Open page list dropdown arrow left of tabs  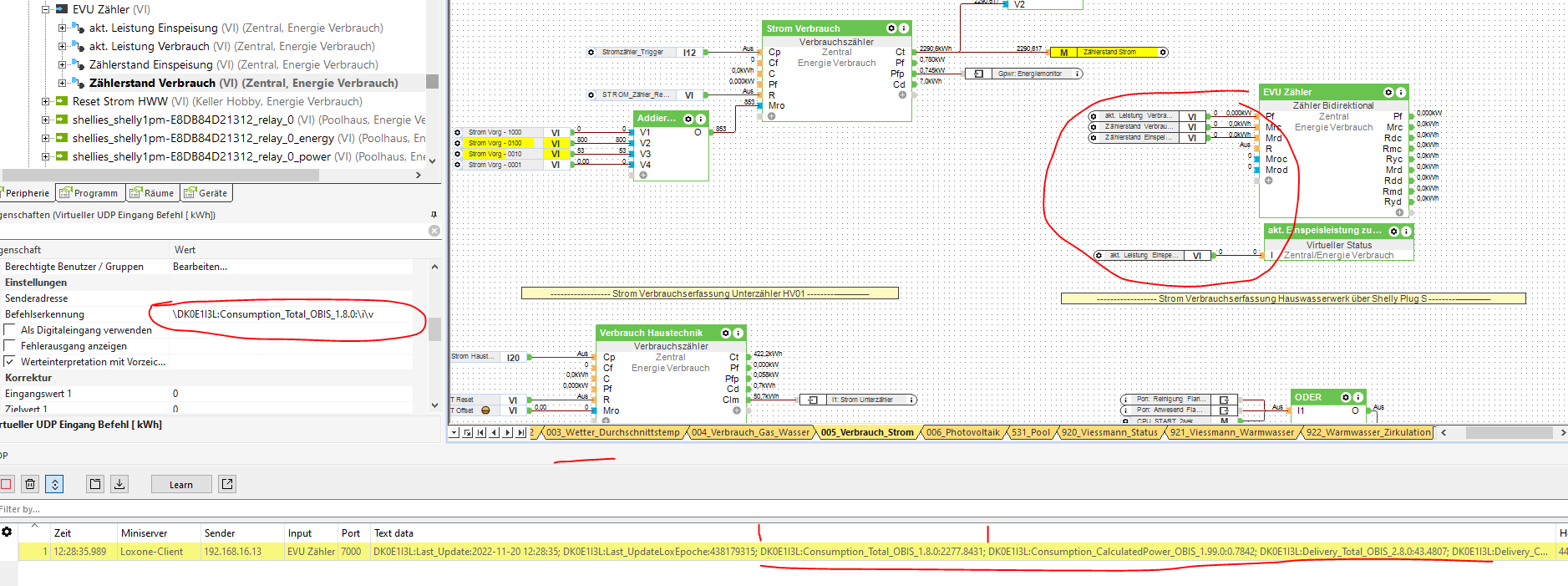click(x=454, y=432)
